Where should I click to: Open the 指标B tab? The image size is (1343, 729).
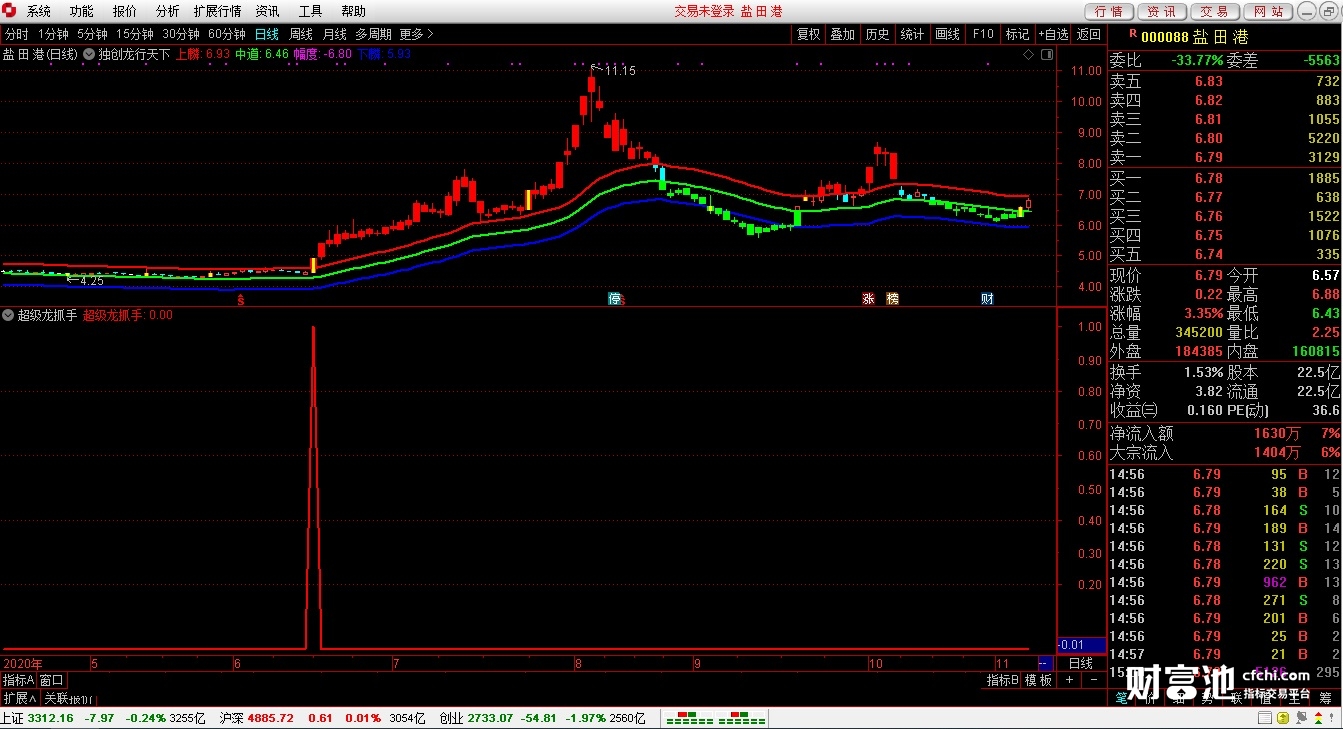tap(1003, 680)
